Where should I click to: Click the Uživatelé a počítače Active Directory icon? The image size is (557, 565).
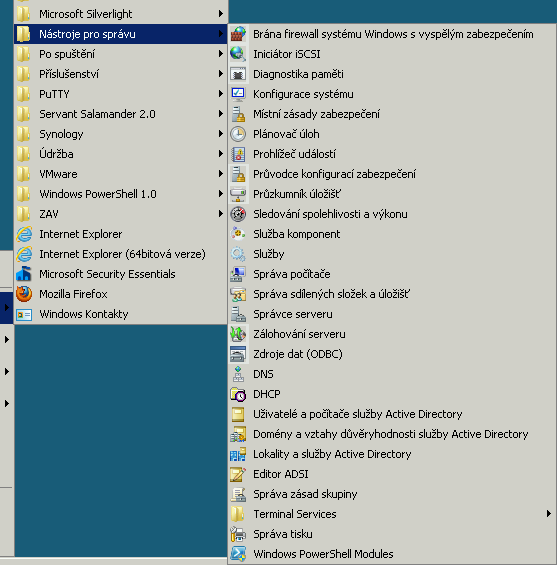238,414
